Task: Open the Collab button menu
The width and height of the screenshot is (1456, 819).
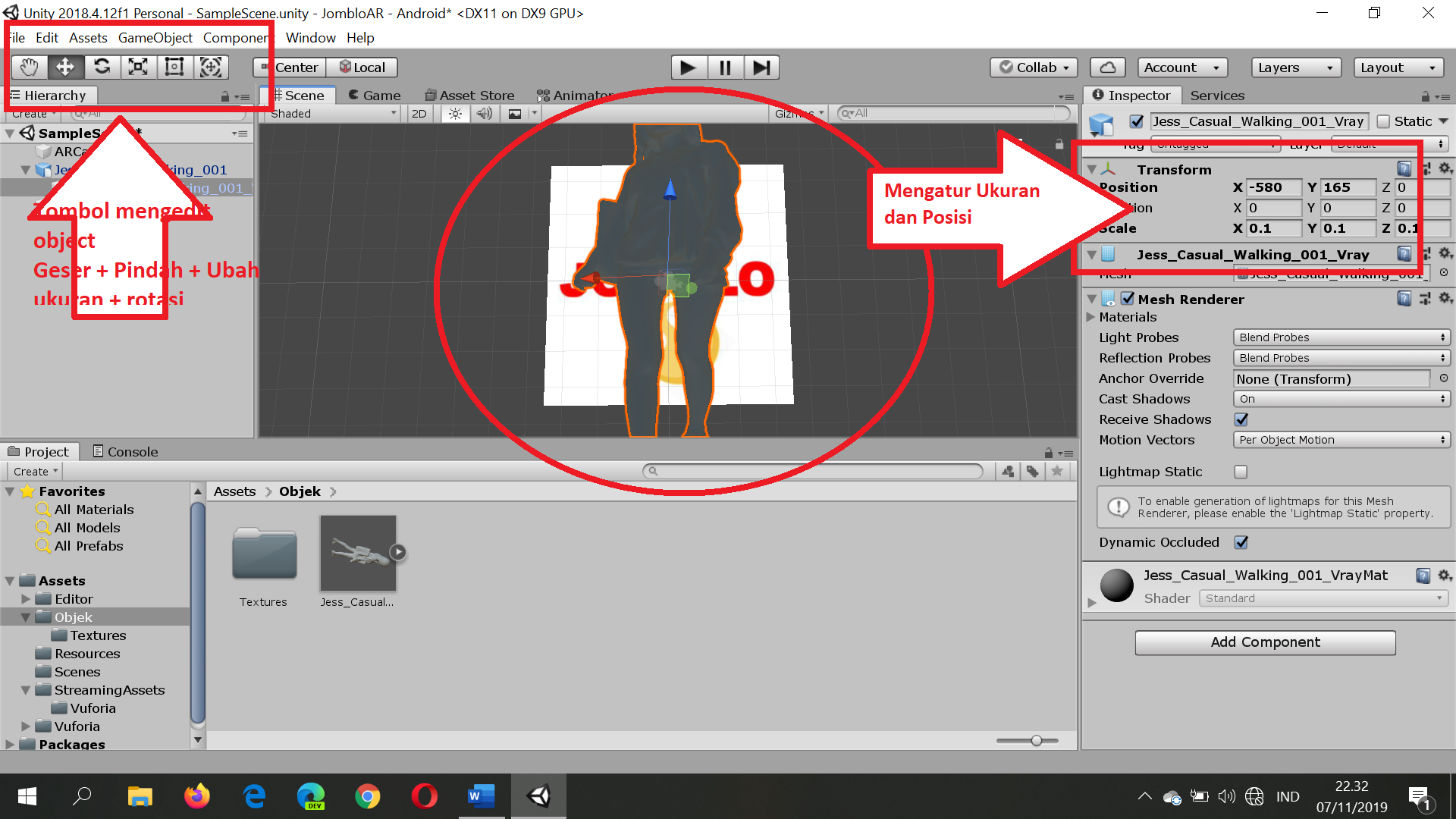Action: [x=1034, y=67]
